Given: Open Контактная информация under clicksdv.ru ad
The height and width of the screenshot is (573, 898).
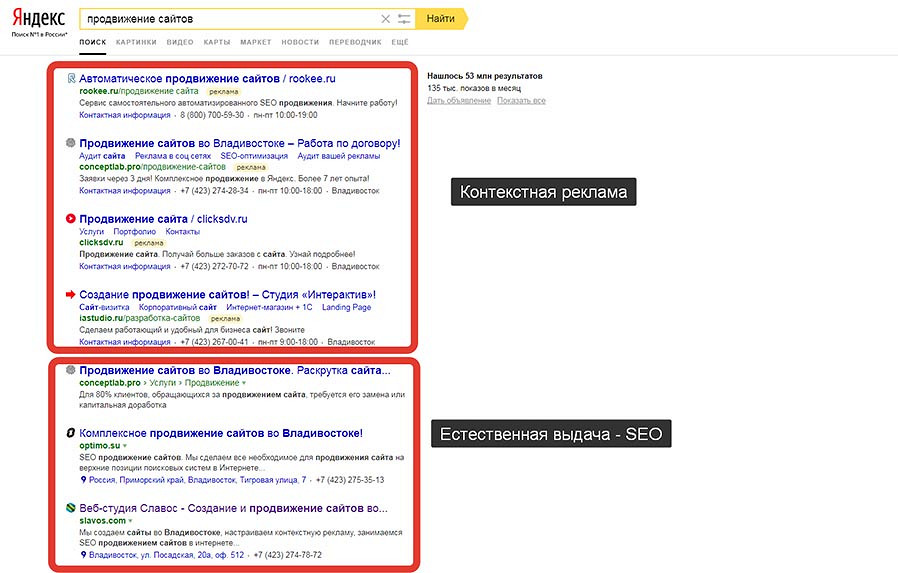Looking at the screenshot, I should pyautogui.click(x=125, y=266).
